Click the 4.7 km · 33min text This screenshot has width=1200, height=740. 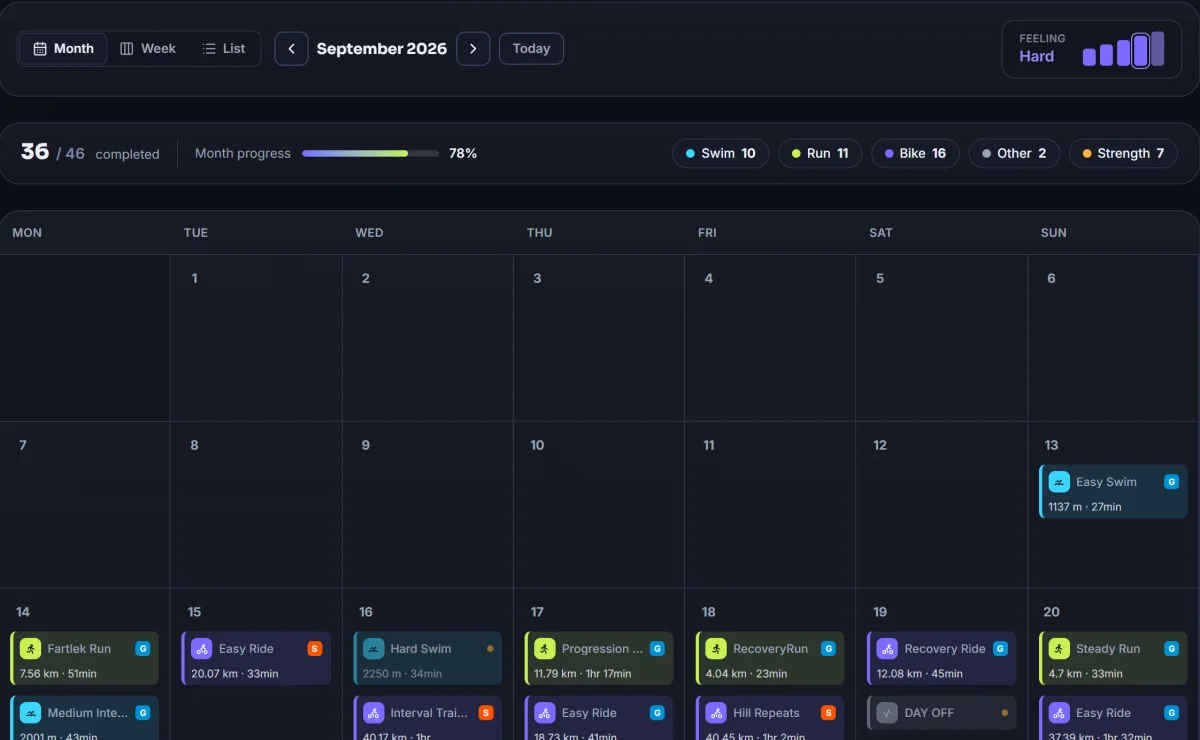[1086, 674]
